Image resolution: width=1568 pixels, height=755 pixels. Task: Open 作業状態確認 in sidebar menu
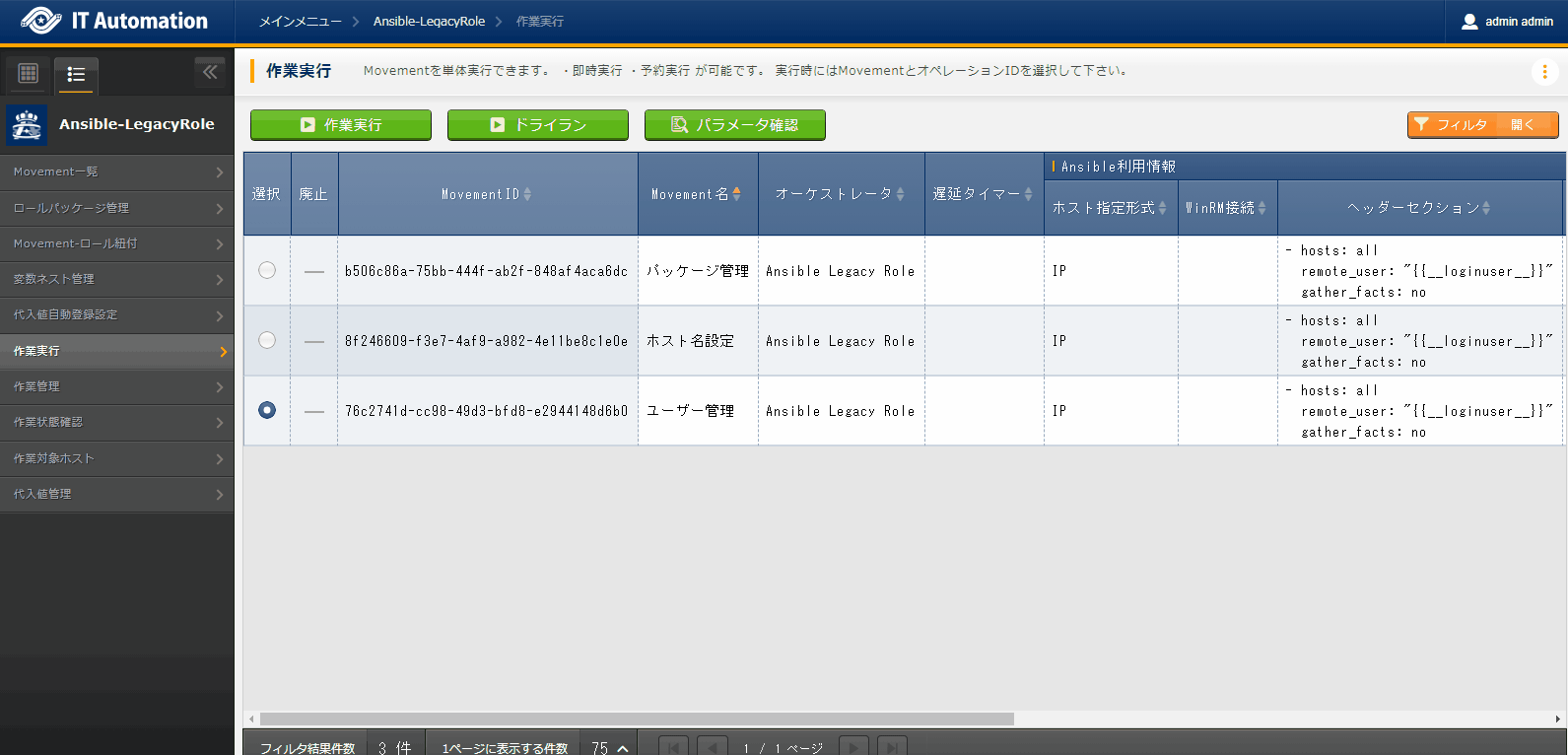116,422
